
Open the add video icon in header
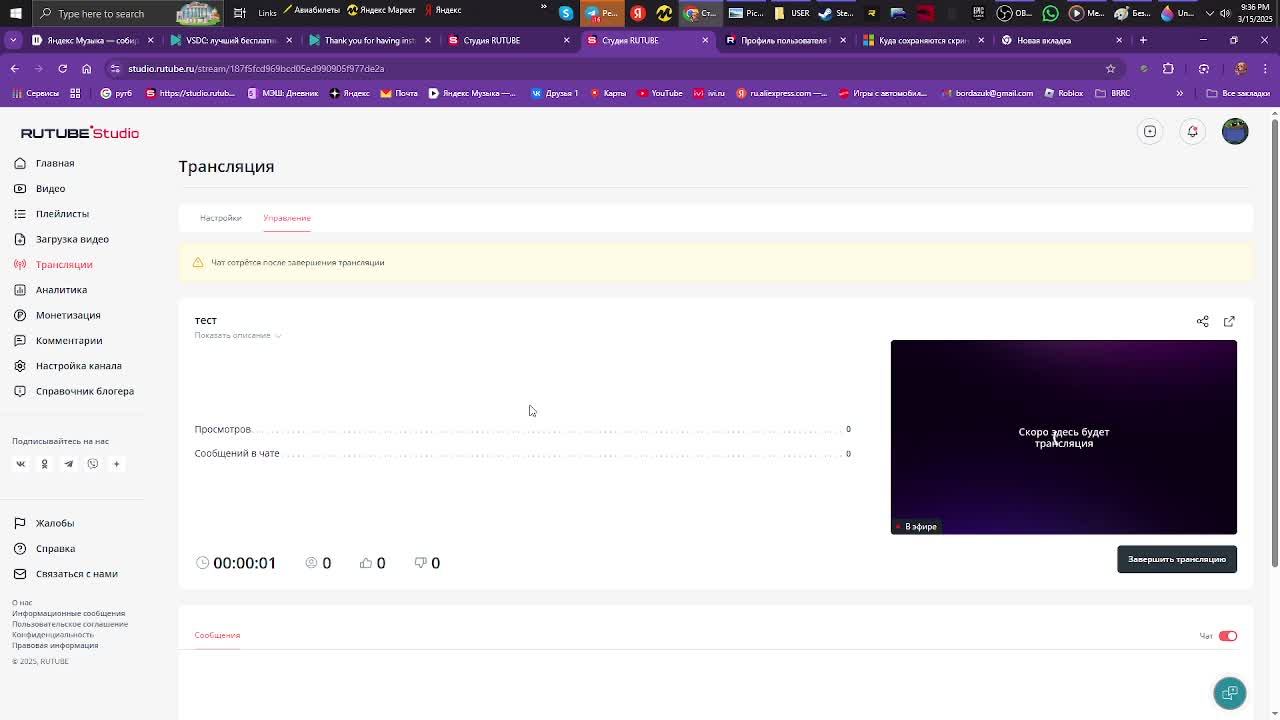[1150, 131]
